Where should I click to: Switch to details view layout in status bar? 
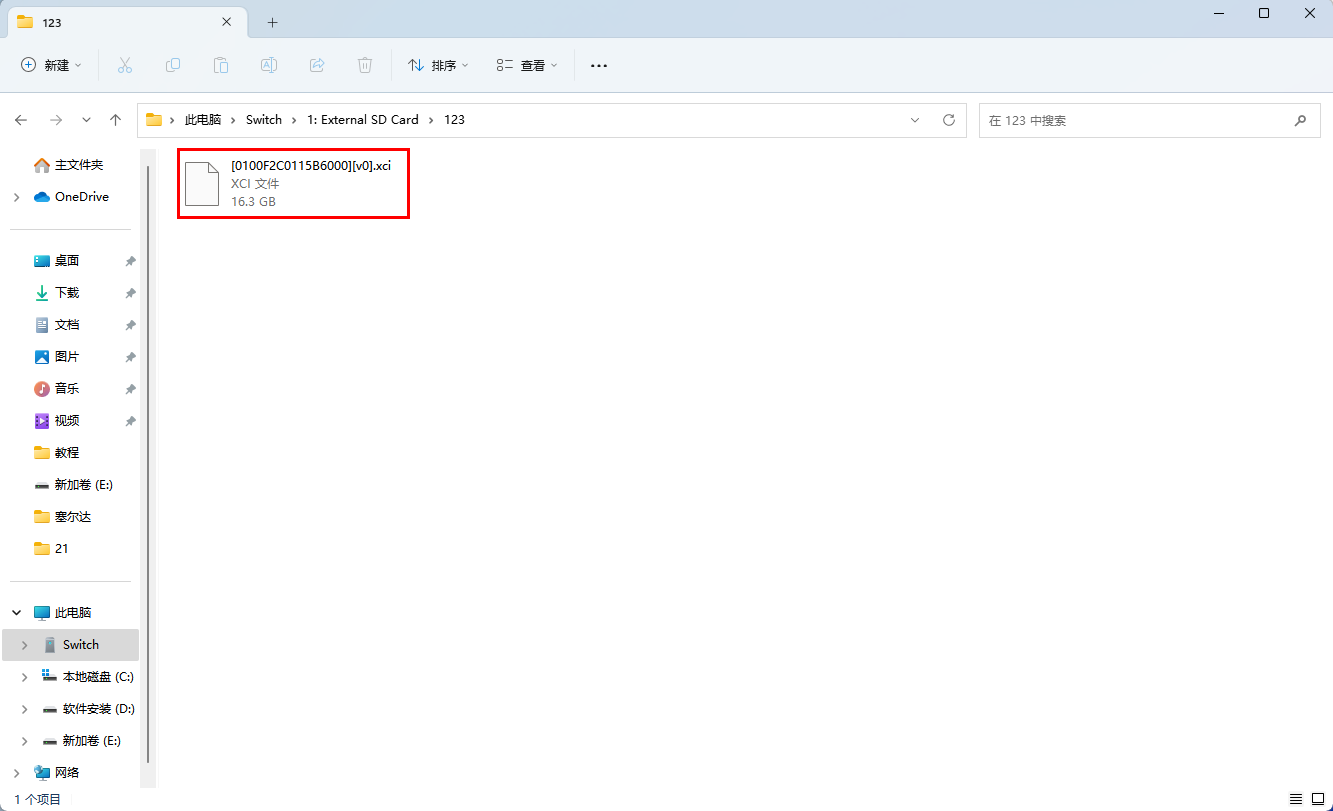(1296, 799)
